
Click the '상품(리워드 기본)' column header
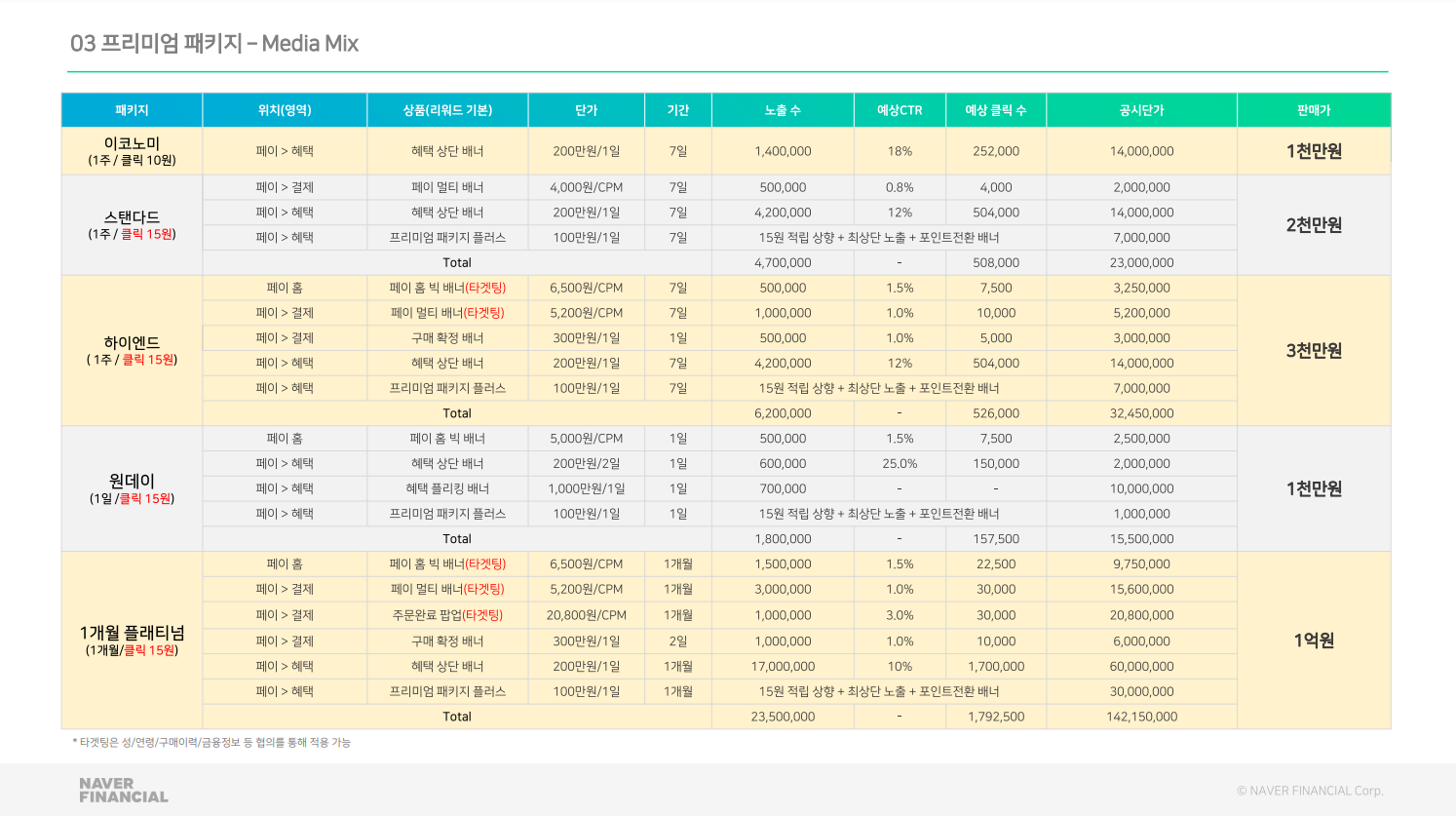coord(447,110)
